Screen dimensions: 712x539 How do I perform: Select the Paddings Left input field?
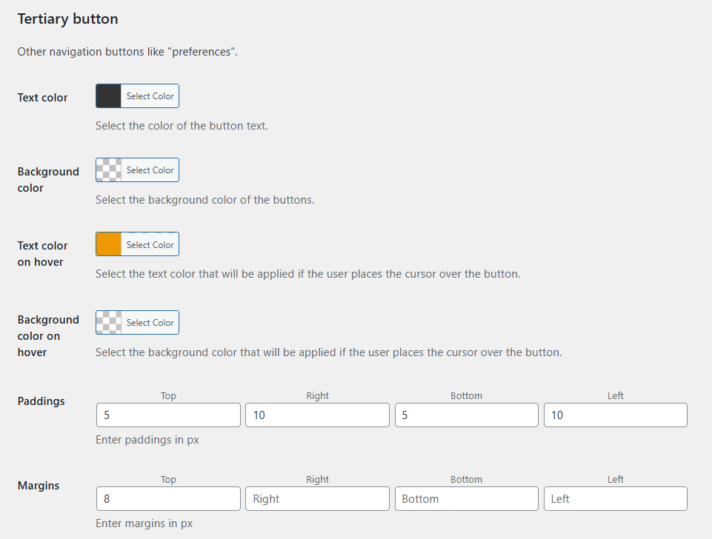tap(615, 415)
